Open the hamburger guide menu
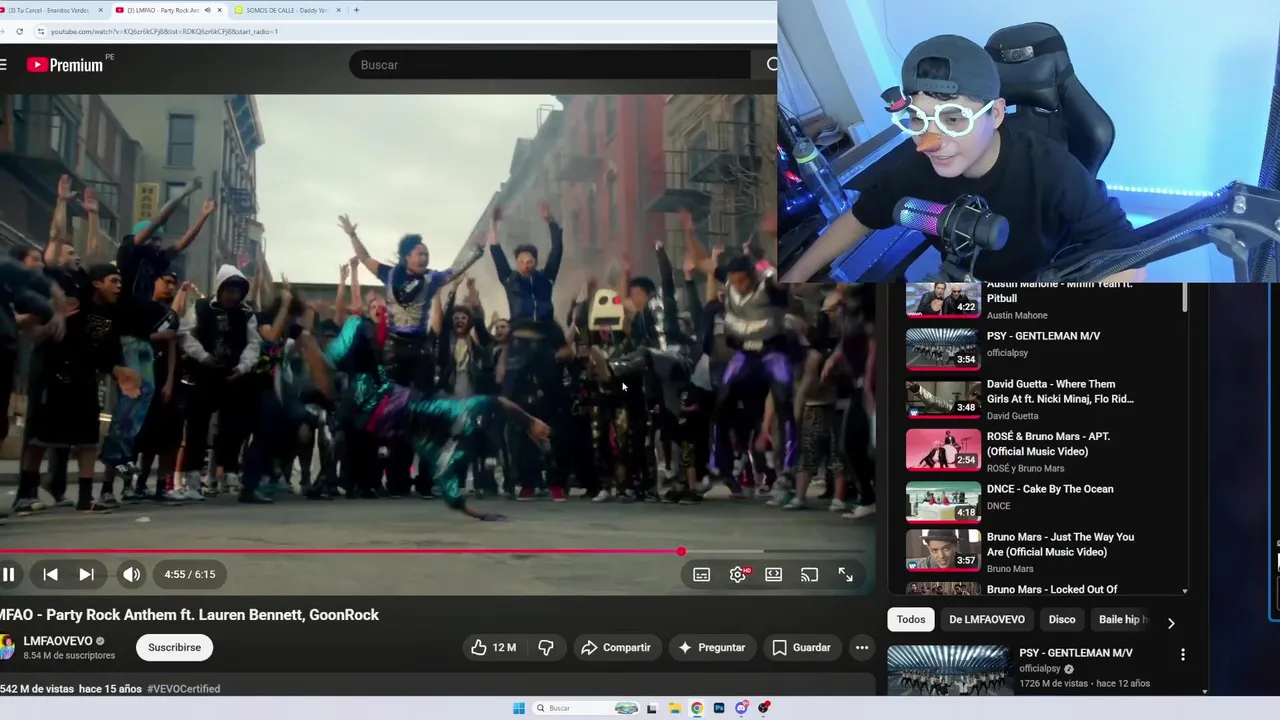This screenshot has width=1280, height=720. pyautogui.click(x=3, y=65)
